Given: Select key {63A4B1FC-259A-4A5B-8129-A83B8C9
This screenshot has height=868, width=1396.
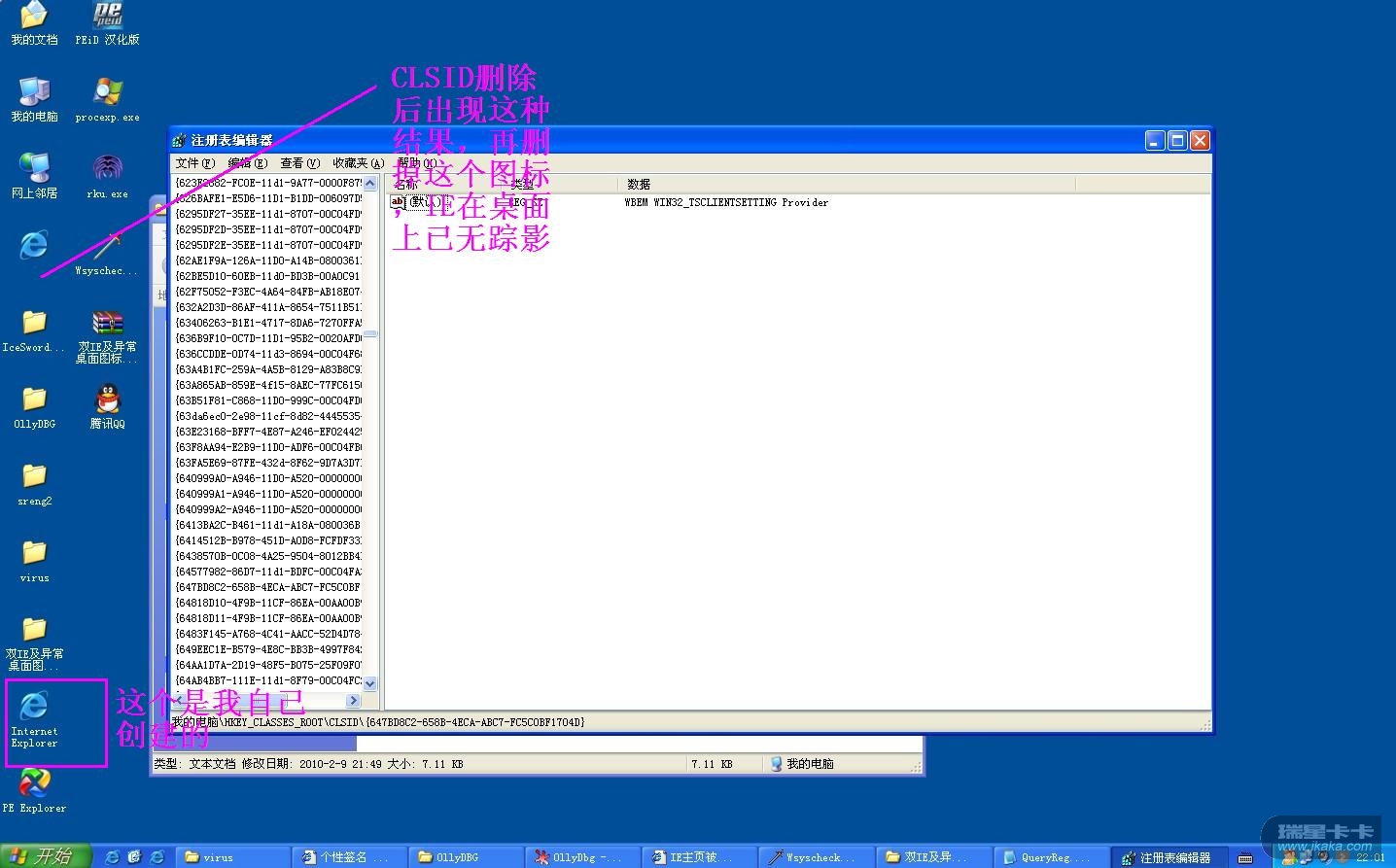Looking at the screenshot, I should (x=268, y=369).
